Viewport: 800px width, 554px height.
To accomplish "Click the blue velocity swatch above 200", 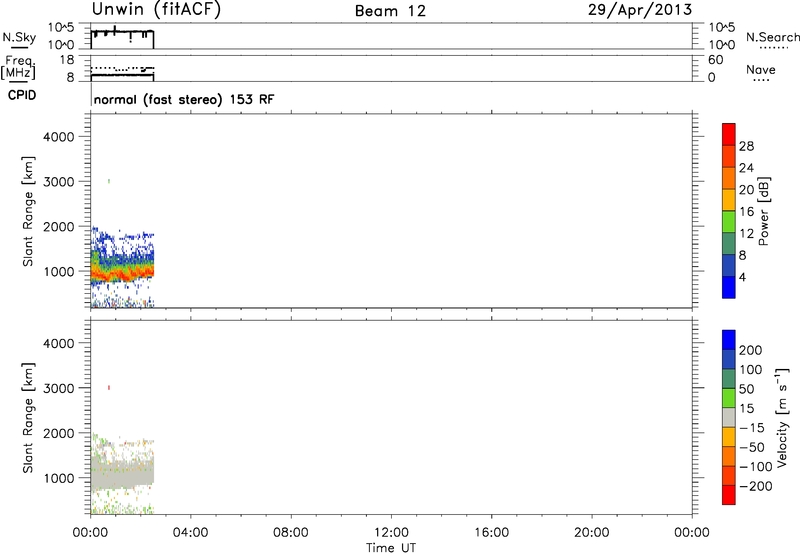I will click(x=729, y=340).
